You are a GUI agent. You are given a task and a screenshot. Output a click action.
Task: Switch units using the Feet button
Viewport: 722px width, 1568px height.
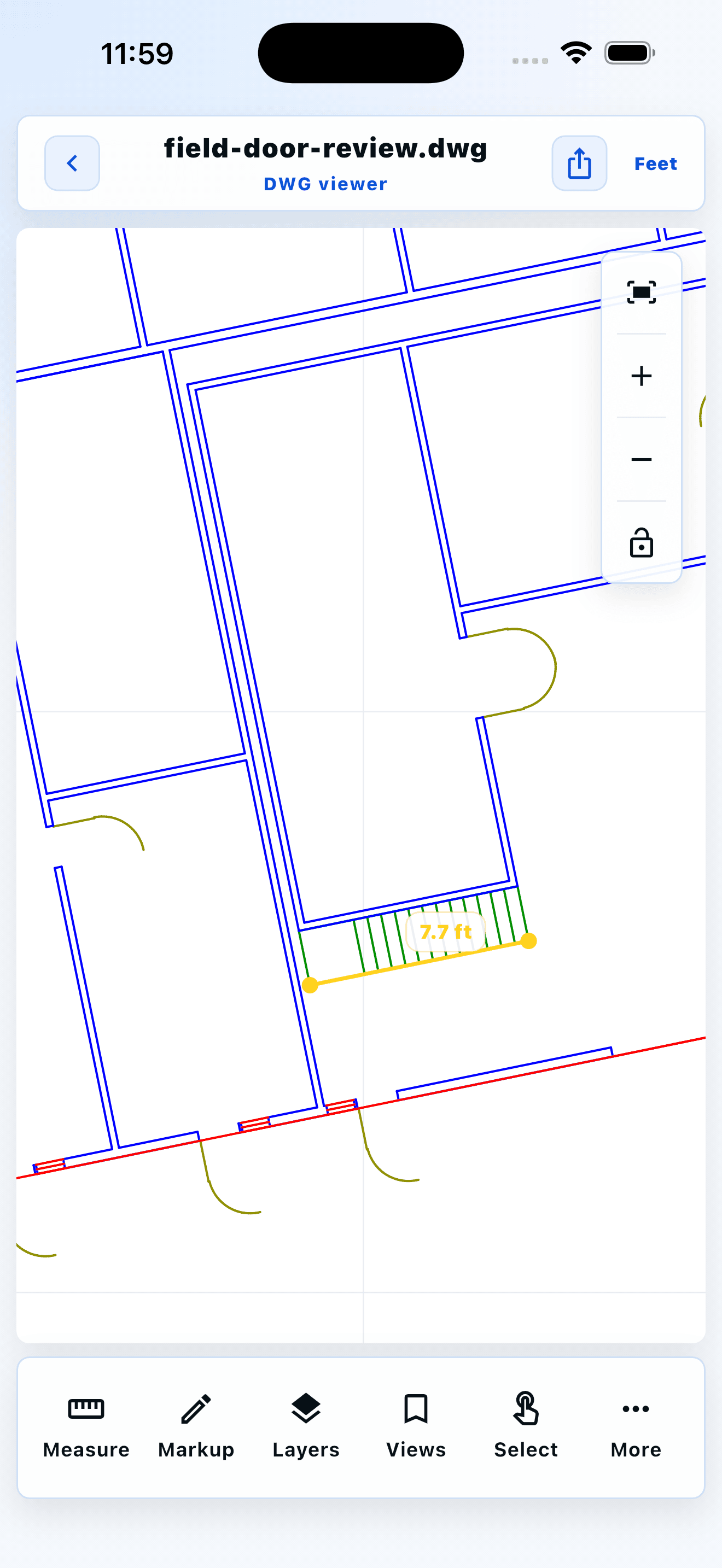coord(655,163)
